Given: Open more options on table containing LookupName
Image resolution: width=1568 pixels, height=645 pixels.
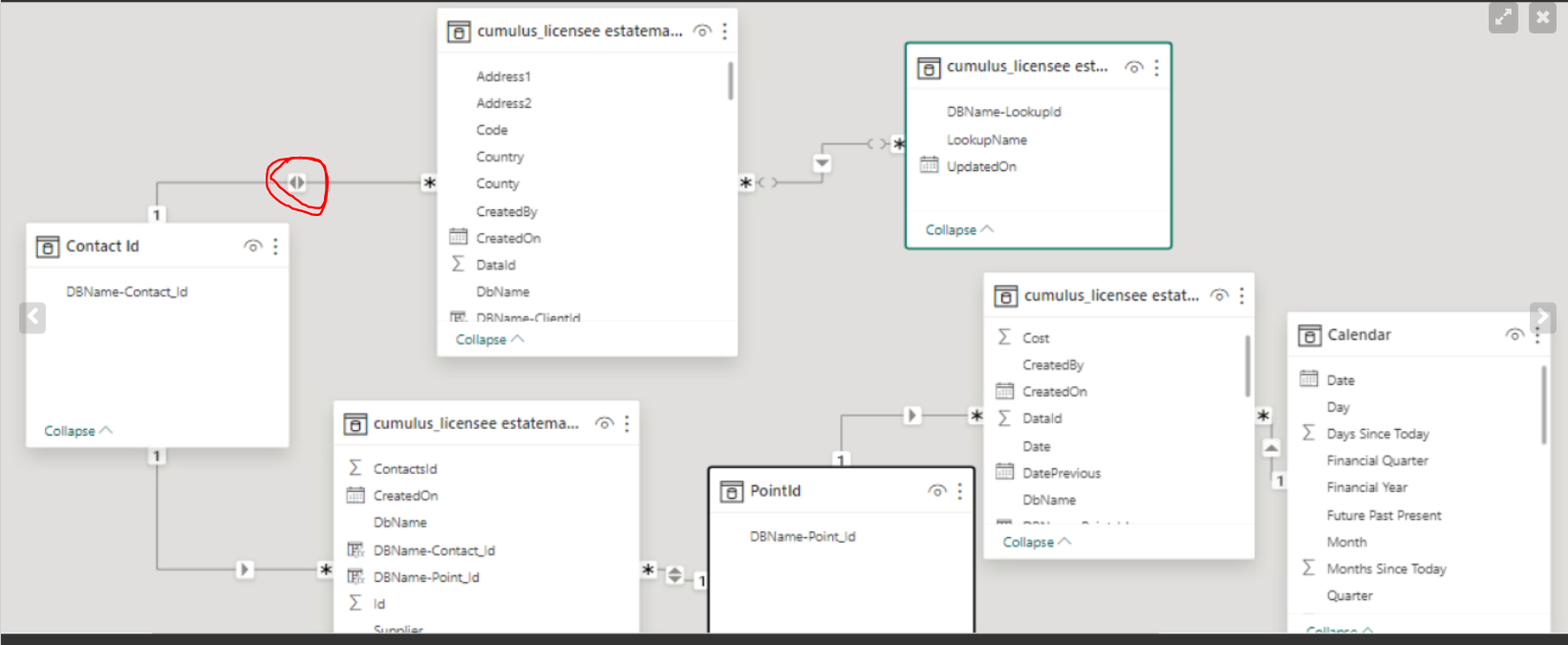Looking at the screenshot, I should 1157,68.
